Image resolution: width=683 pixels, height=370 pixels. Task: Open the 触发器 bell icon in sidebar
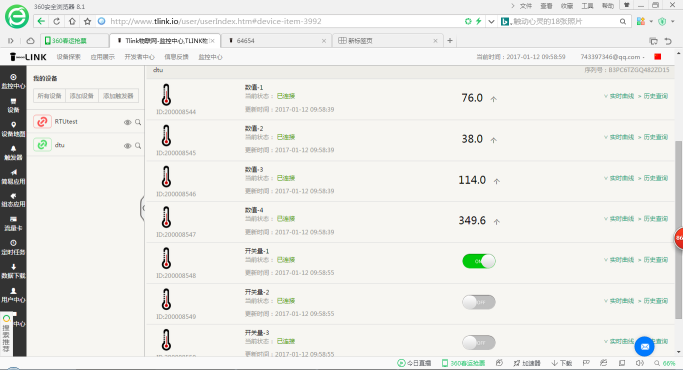click(13, 149)
